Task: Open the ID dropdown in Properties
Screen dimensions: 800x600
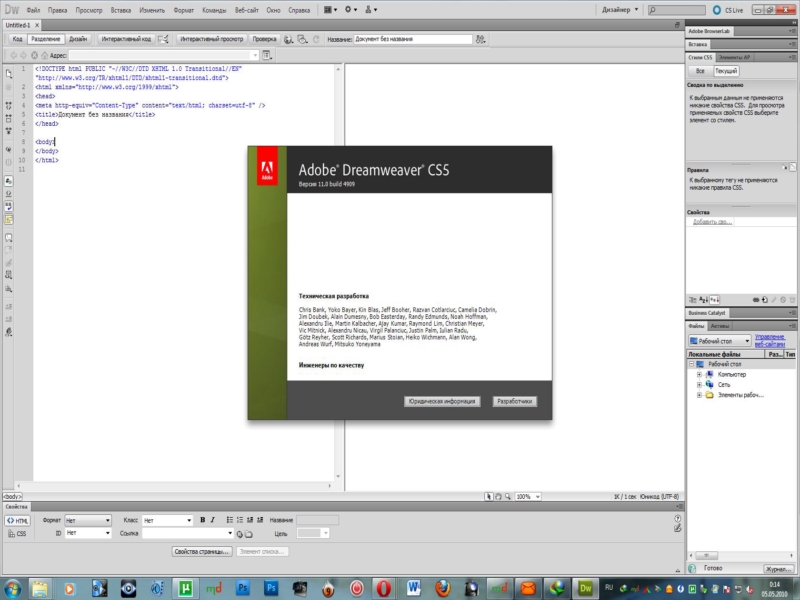Action: click(88, 533)
